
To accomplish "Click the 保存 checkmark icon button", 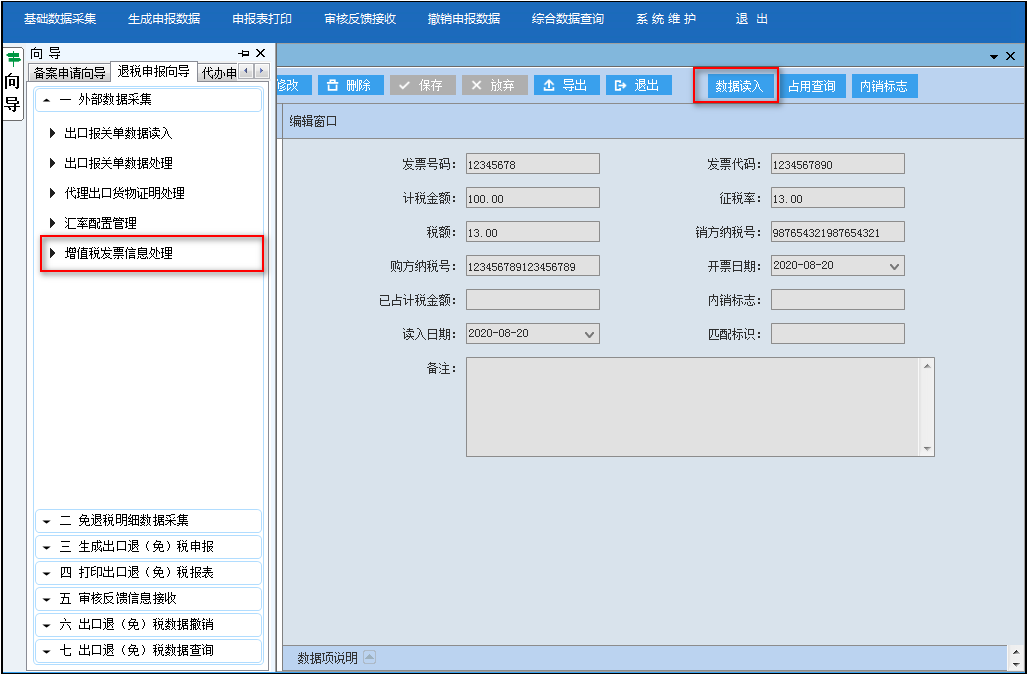I will 422,85.
